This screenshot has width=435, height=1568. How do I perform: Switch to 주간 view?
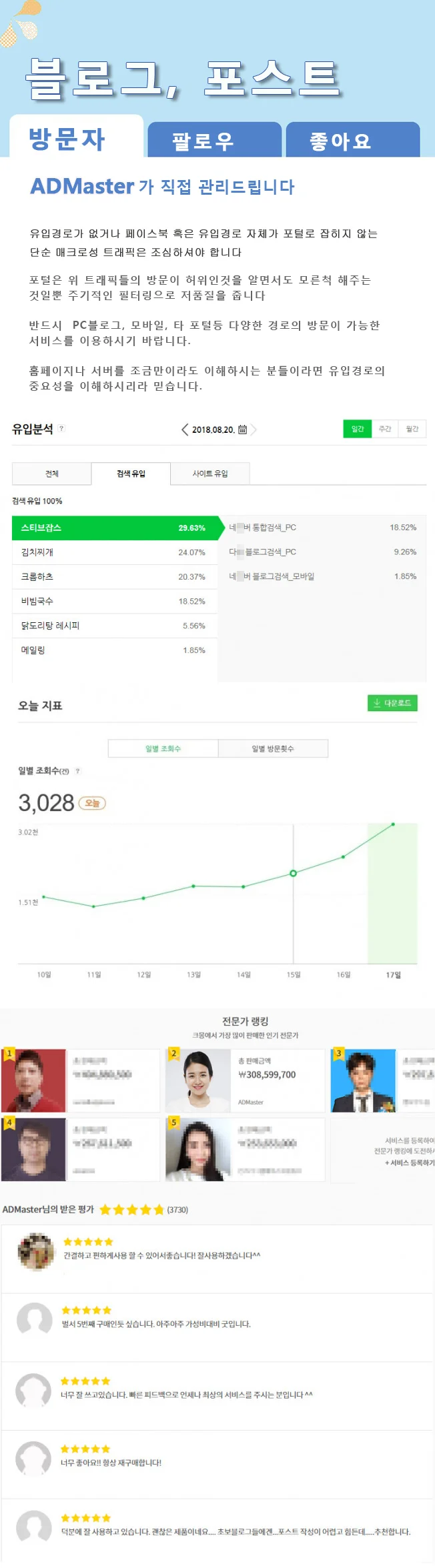pyautogui.click(x=384, y=429)
